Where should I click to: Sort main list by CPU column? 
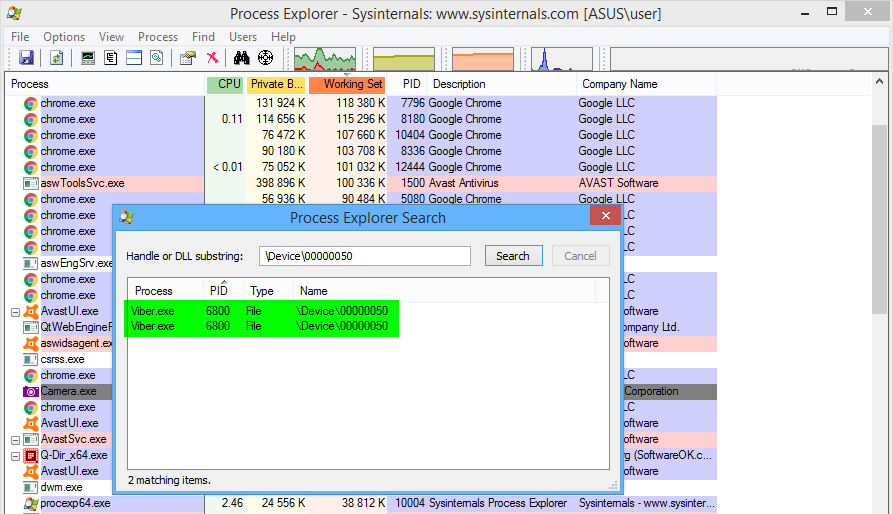[225, 84]
